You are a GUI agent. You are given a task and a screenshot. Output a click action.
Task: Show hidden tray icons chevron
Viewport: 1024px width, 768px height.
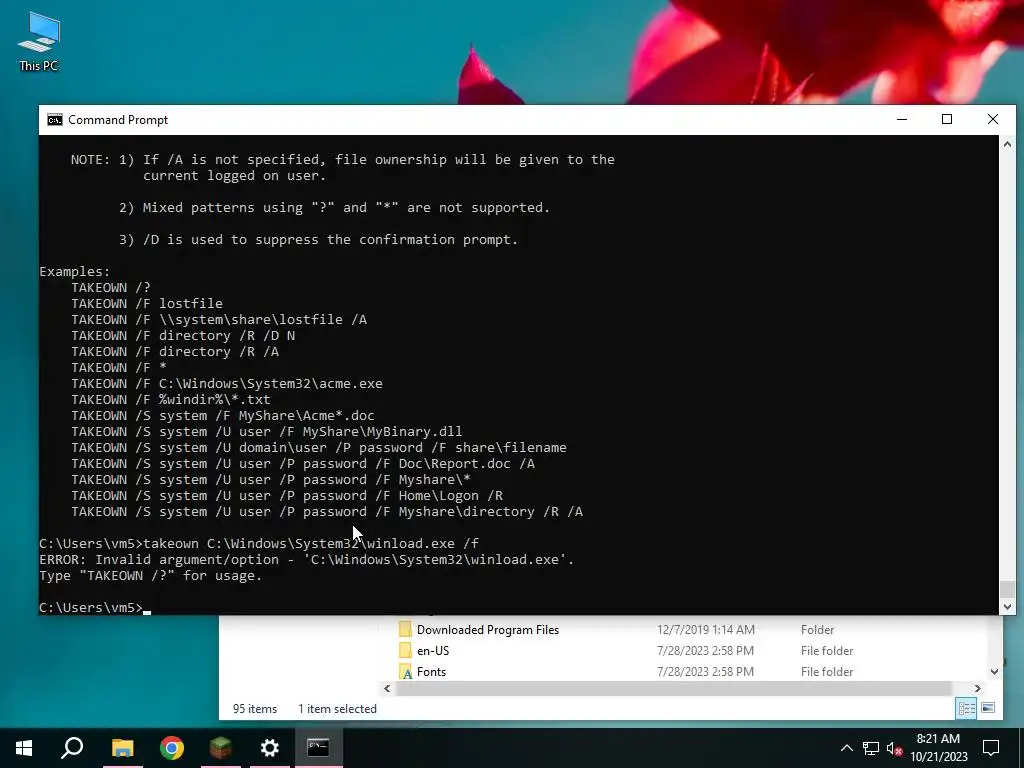846,748
